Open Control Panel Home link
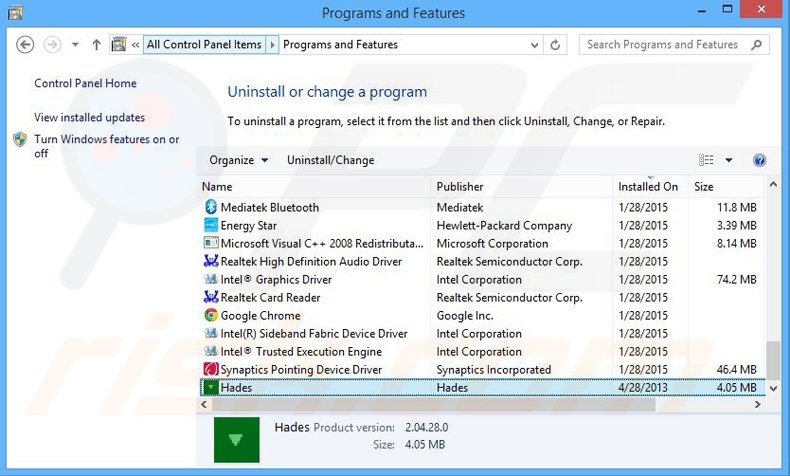This screenshot has width=790, height=476. pyautogui.click(x=85, y=83)
